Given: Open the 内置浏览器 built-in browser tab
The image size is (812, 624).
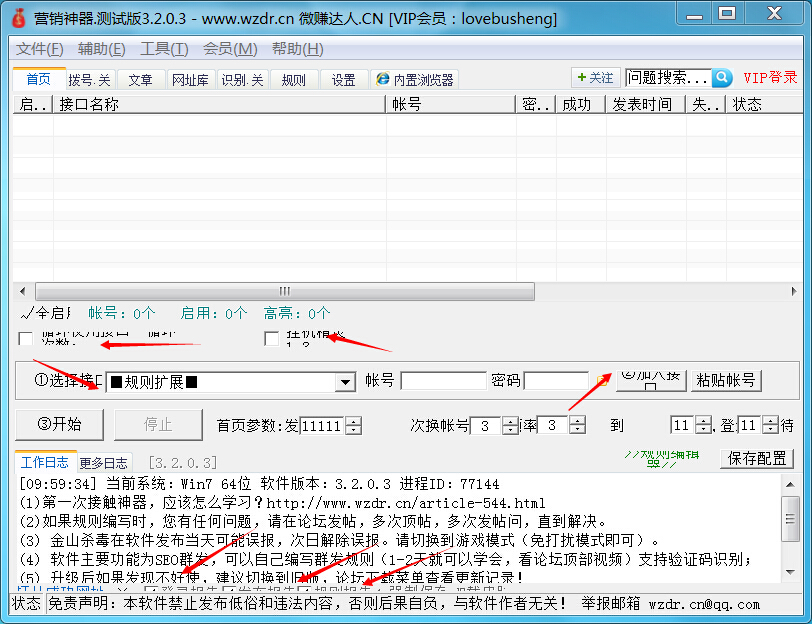Looking at the screenshot, I should coord(415,80).
